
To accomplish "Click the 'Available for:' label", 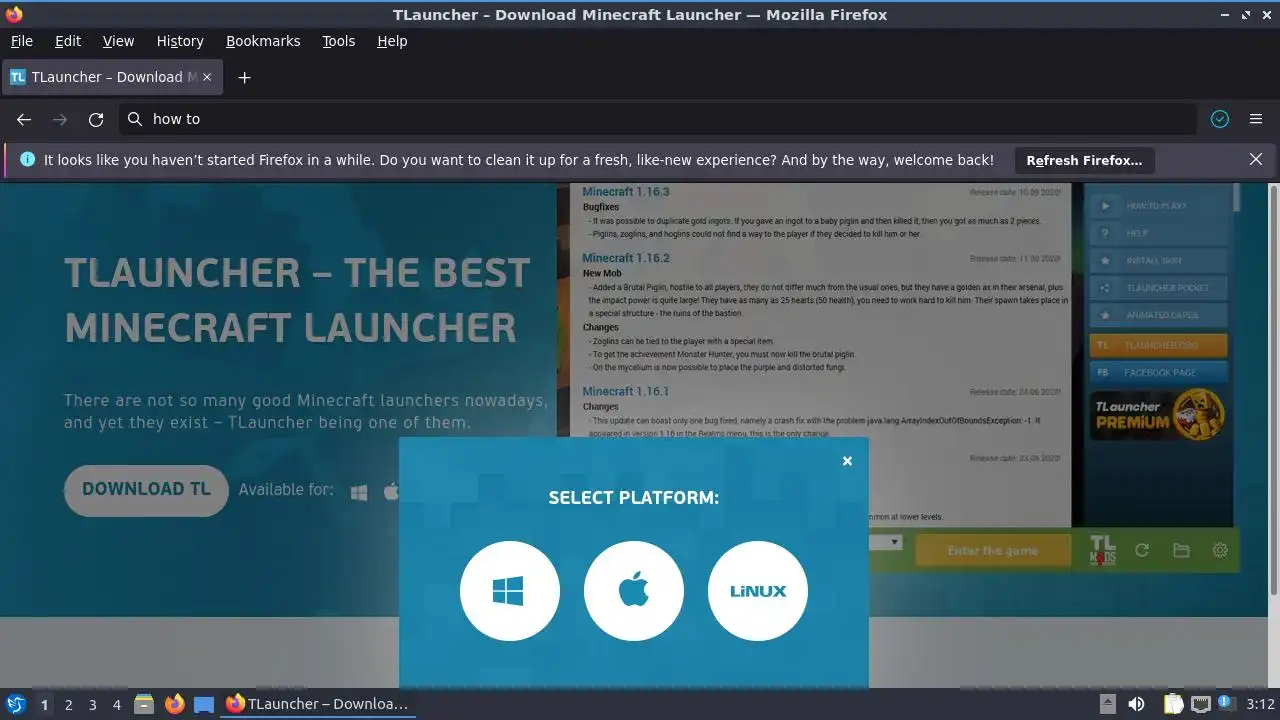I will [x=286, y=490].
